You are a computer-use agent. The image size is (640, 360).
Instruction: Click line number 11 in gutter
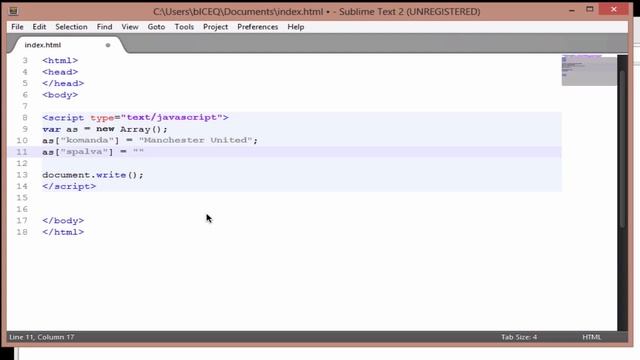(x=22, y=152)
